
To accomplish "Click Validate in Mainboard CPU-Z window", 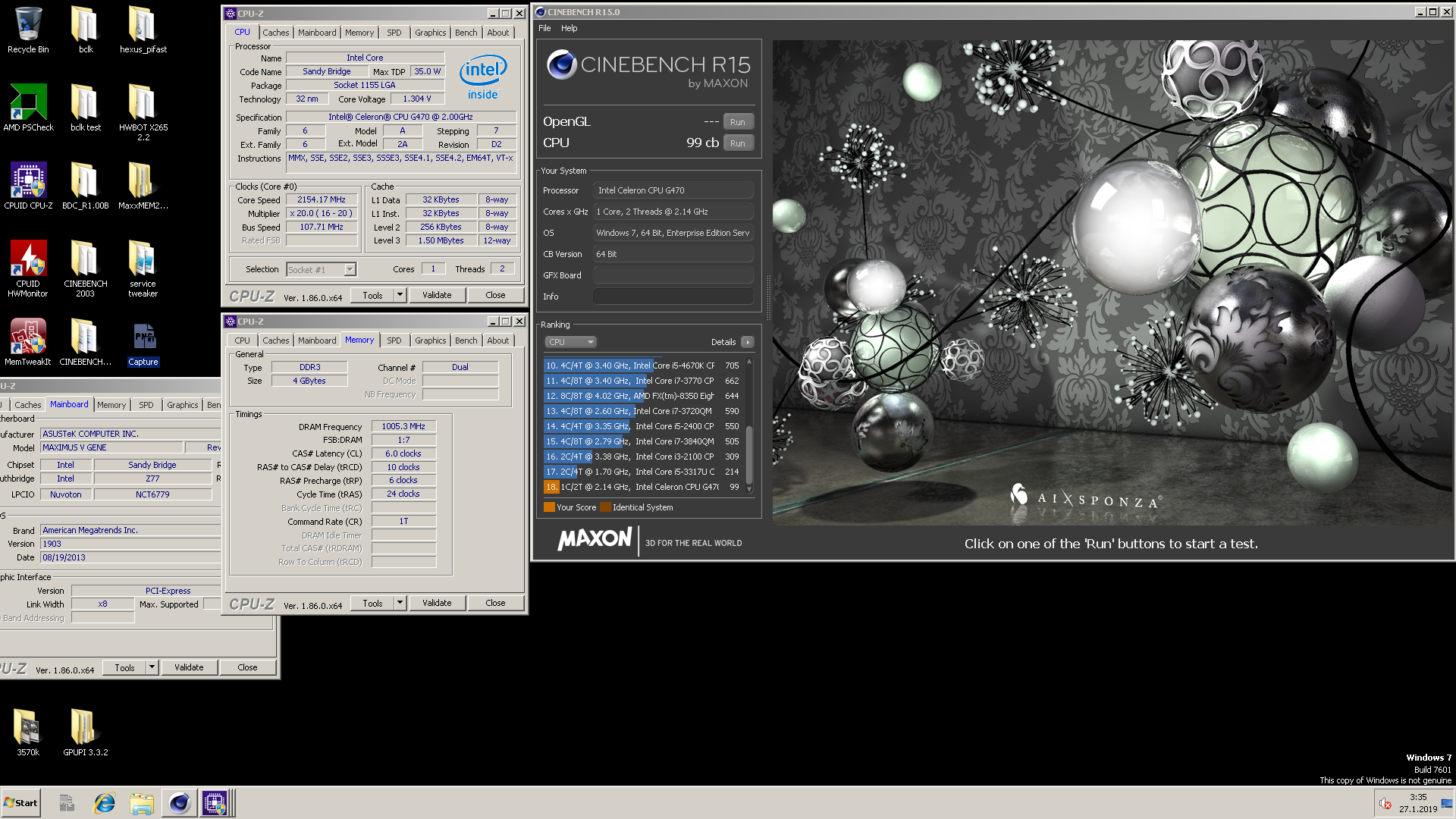I will [x=190, y=667].
